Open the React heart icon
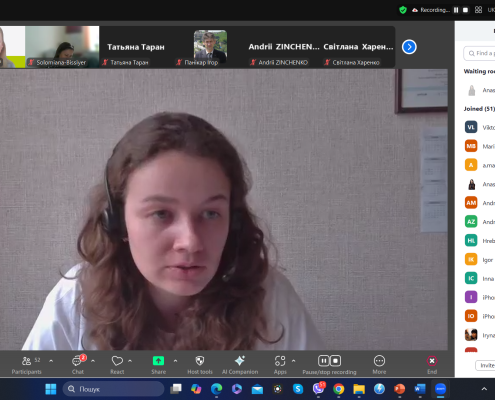Image resolution: width=495 pixels, height=400 pixels. click(117, 361)
